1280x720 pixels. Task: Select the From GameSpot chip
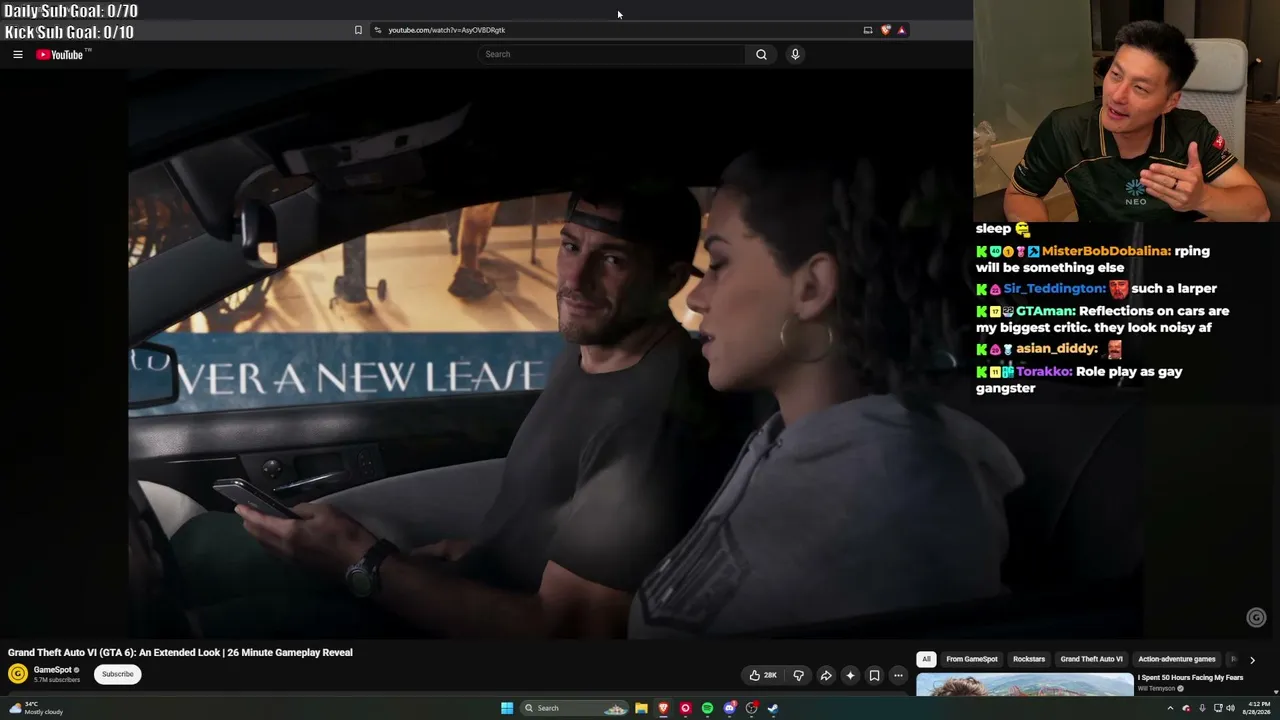tap(972, 659)
